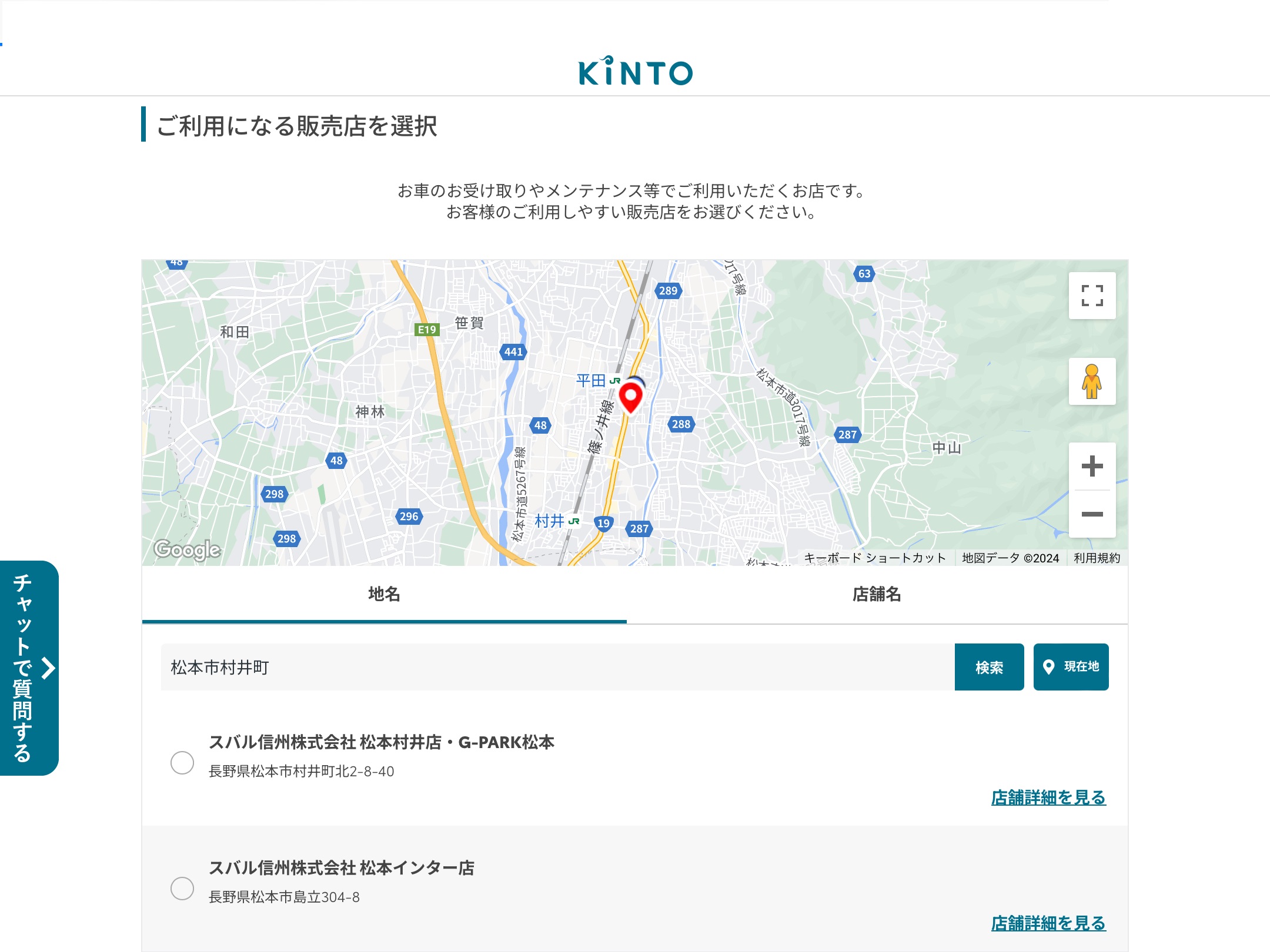Screen dimensions: 1270x952
Task: Click the red location pin marker
Action: coord(631,397)
